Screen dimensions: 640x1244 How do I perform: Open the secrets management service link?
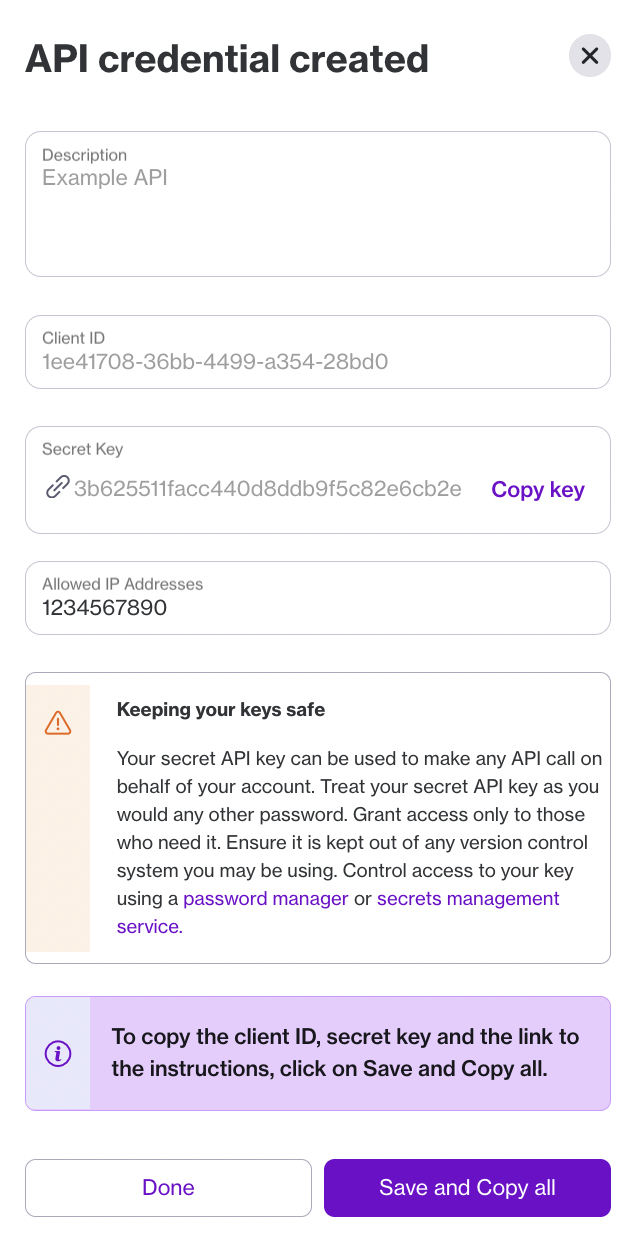[x=468, y=898]
